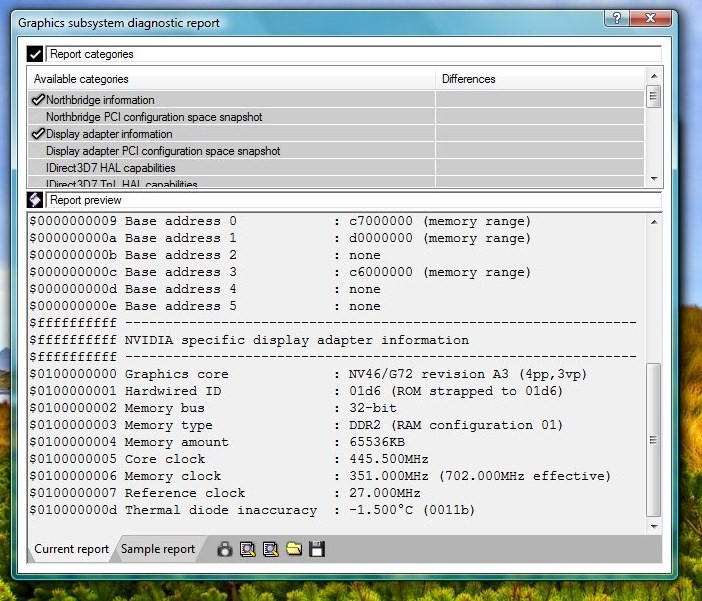Switch to the Current report tab
The width and height of the screenshot is (702, 601).
(71, 549)
